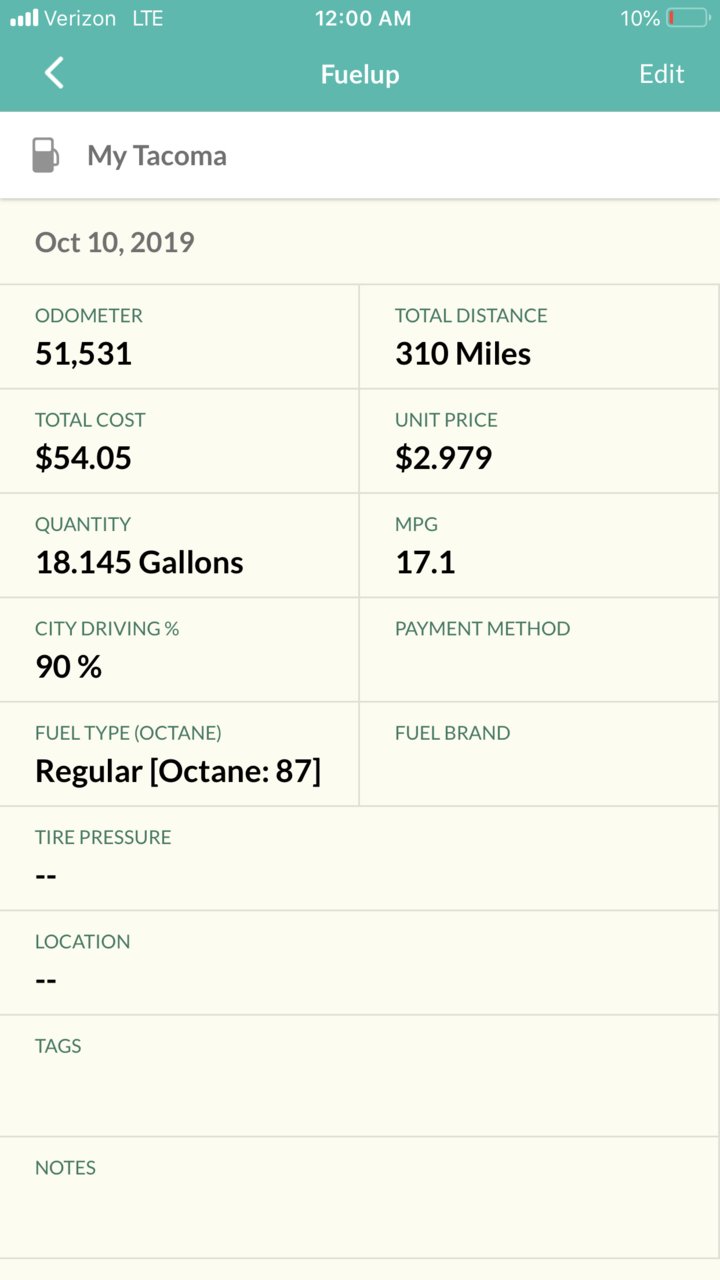This screenshot has width=720, height=1280.
Task: Tap the cellular signal bars icon
Action: pos(23,18)
